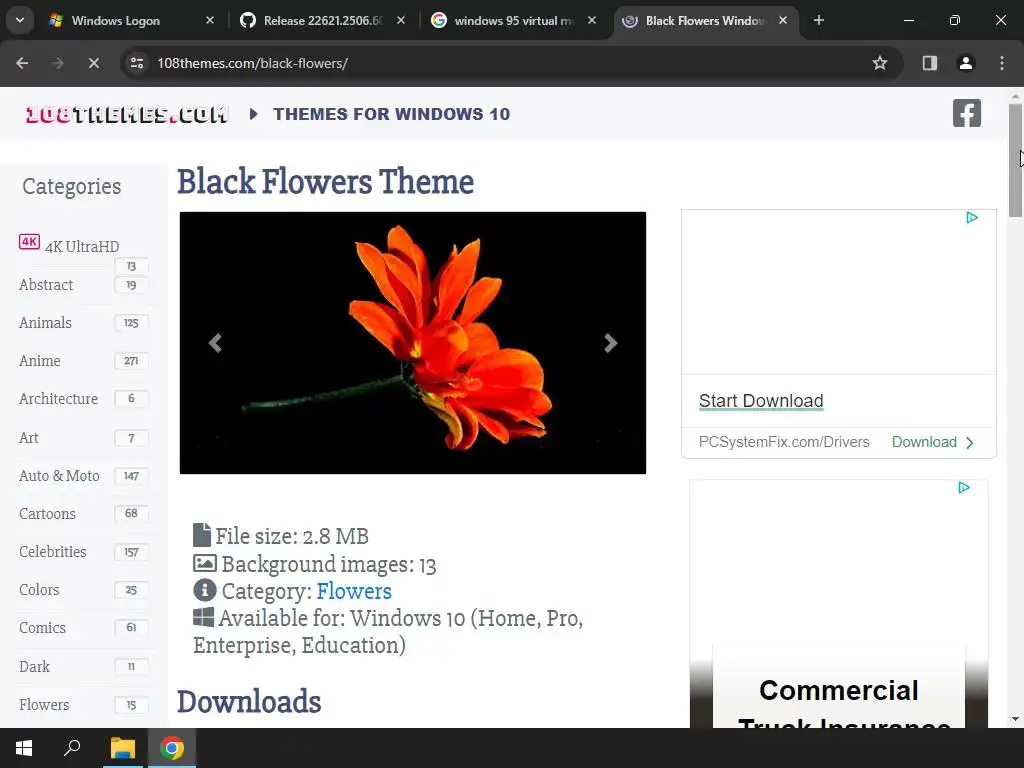Show next slide in flower gallery
This screenshot has width=1024, height=768.
[x=610, y=343]
